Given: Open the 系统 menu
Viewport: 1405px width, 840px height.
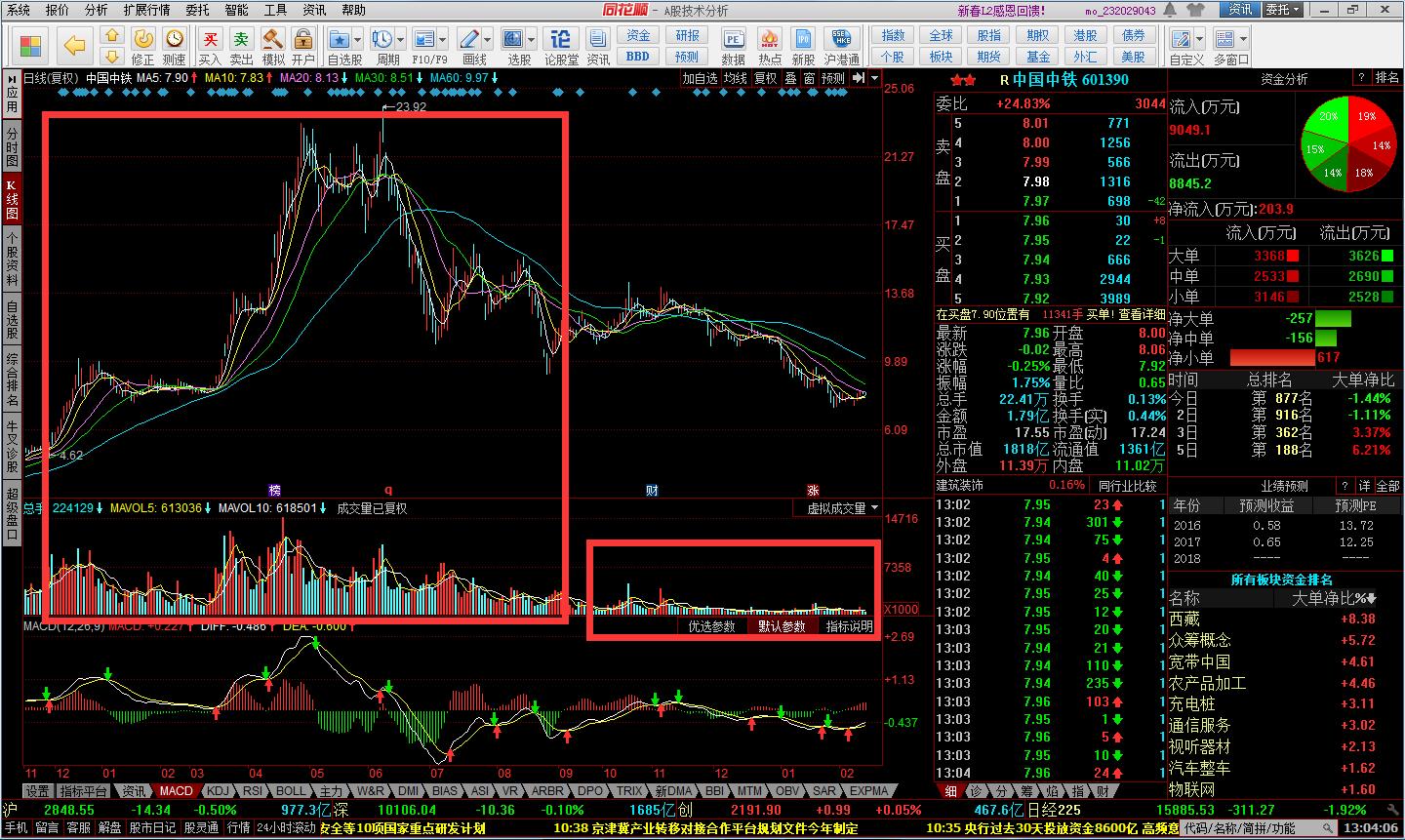Looking at the screenshot, I should pyautogui.click(x=18, y=10).
